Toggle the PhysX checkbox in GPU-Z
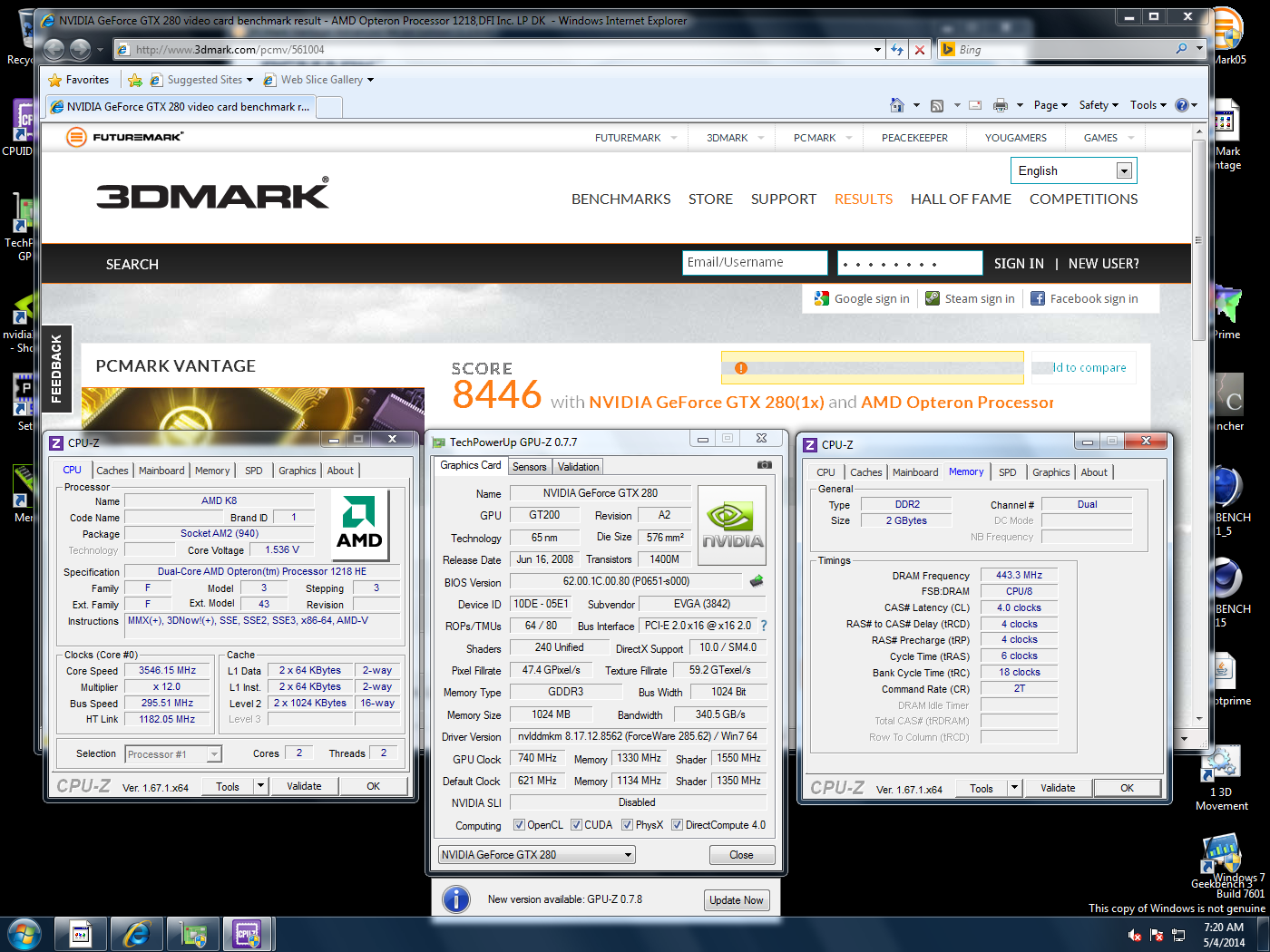Screen dimensions: 1270x952 click(x=627, y=825)
